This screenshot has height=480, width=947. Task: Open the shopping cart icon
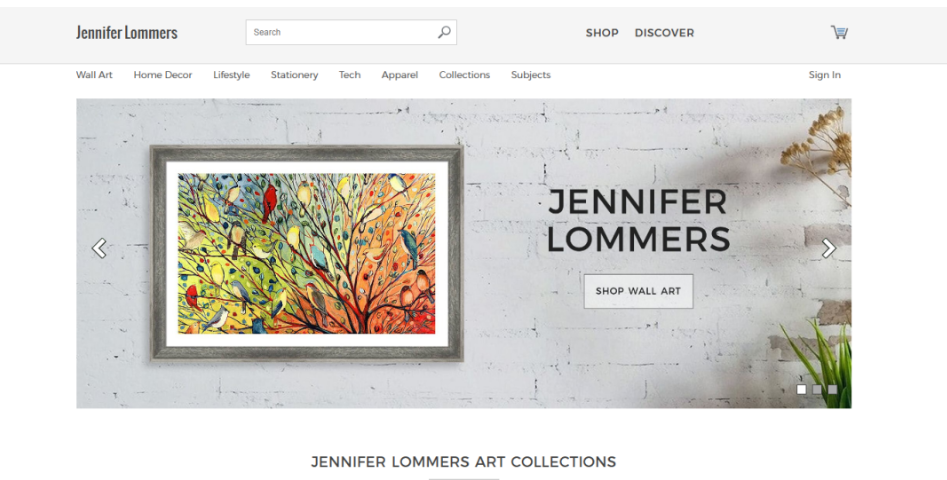pyautogui.click(x=839, y=32)
